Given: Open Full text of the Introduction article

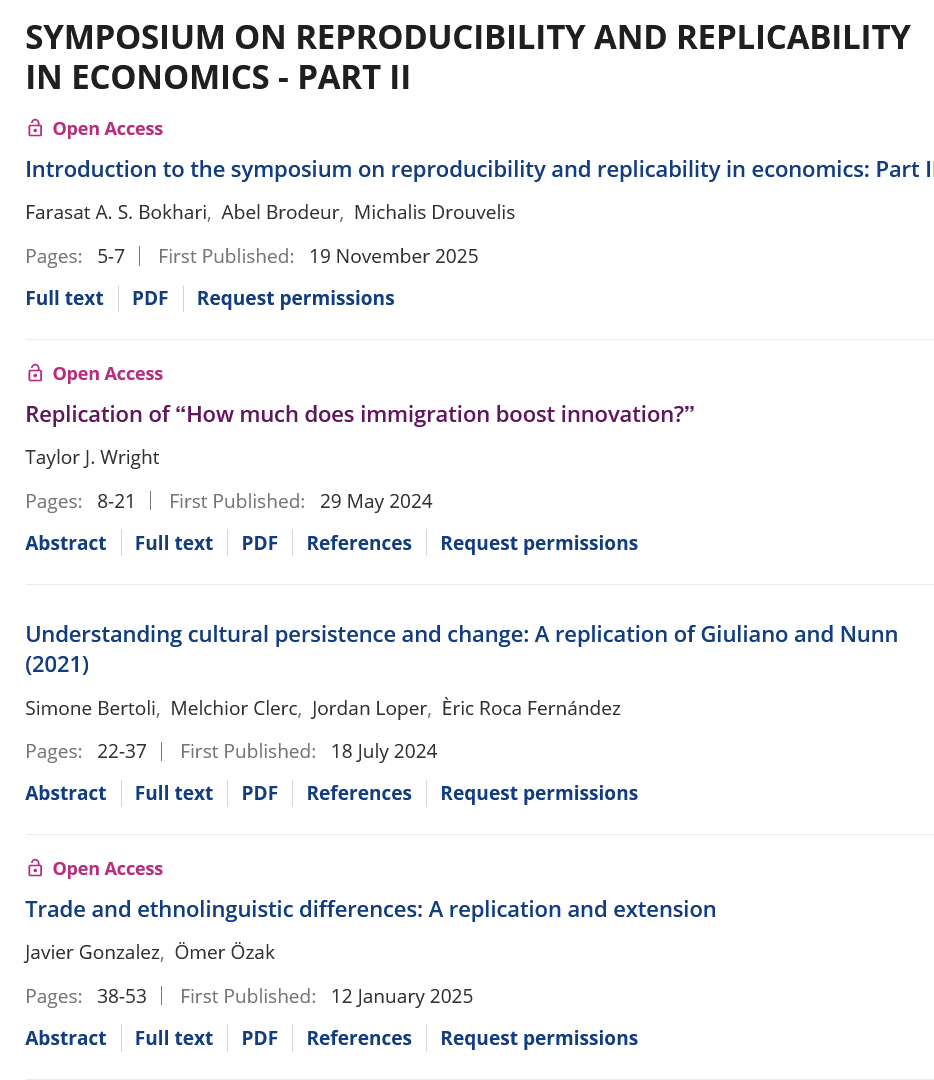Looking at the screenshot, I should [64, 298].
